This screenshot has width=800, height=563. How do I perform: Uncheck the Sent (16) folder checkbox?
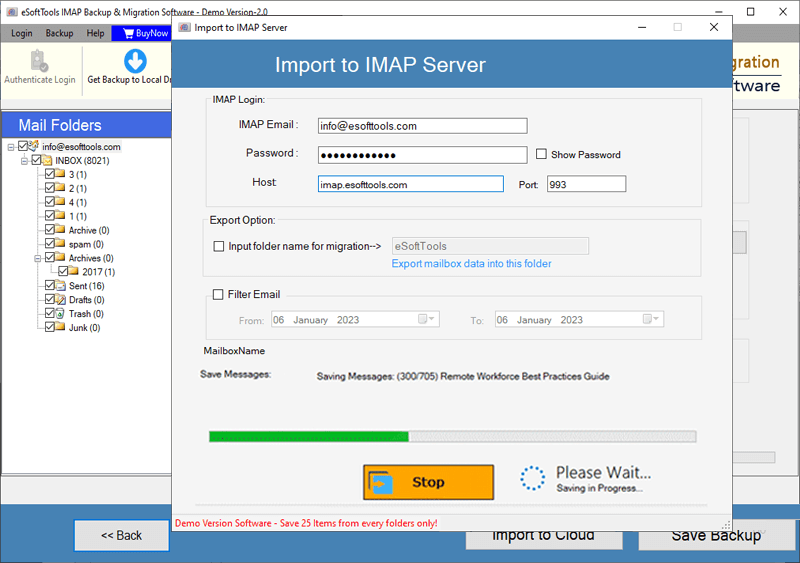(x=49, y=285)
